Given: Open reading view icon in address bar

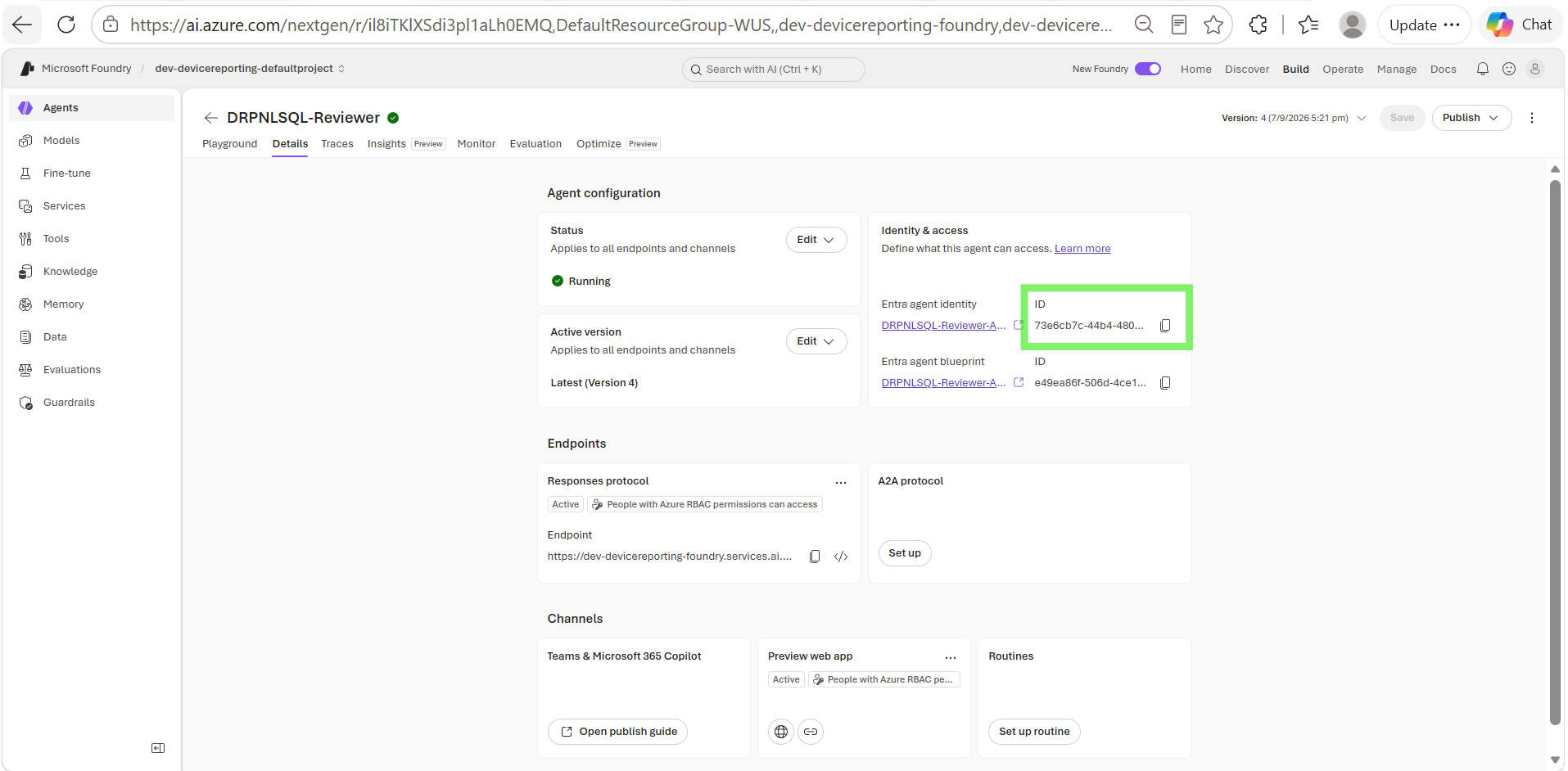Looking at the screenshot, I should click(x=1179, y=25).
